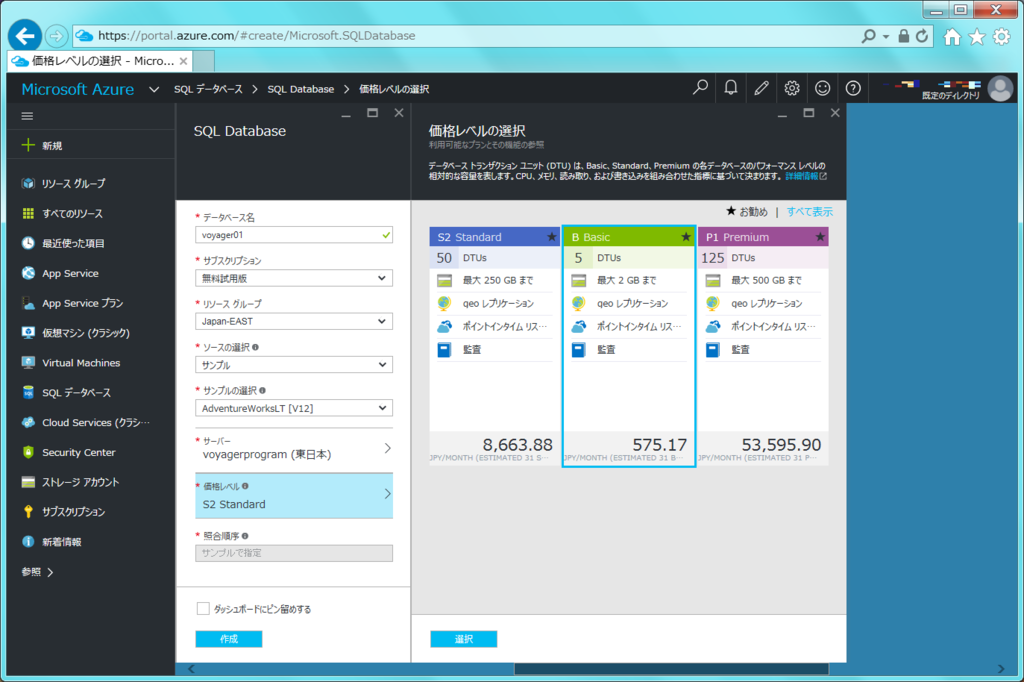Open ソースの選択 dropdown サンプル
The width and height of the screenshot is (1024, 682).
[x=294, y=365]
